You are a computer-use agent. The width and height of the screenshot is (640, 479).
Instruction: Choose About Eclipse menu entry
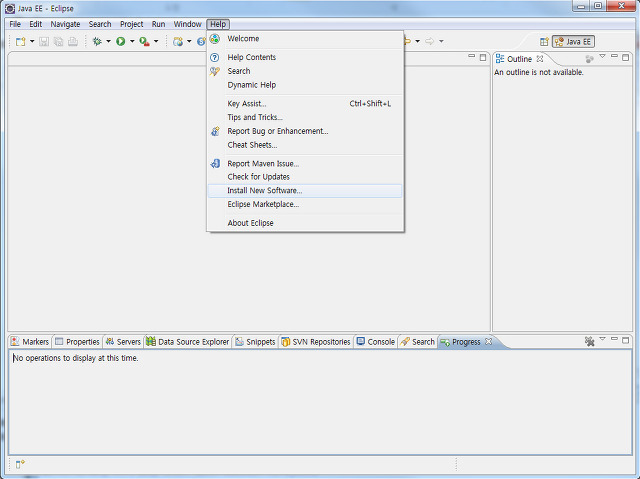(x=305, y=223)
